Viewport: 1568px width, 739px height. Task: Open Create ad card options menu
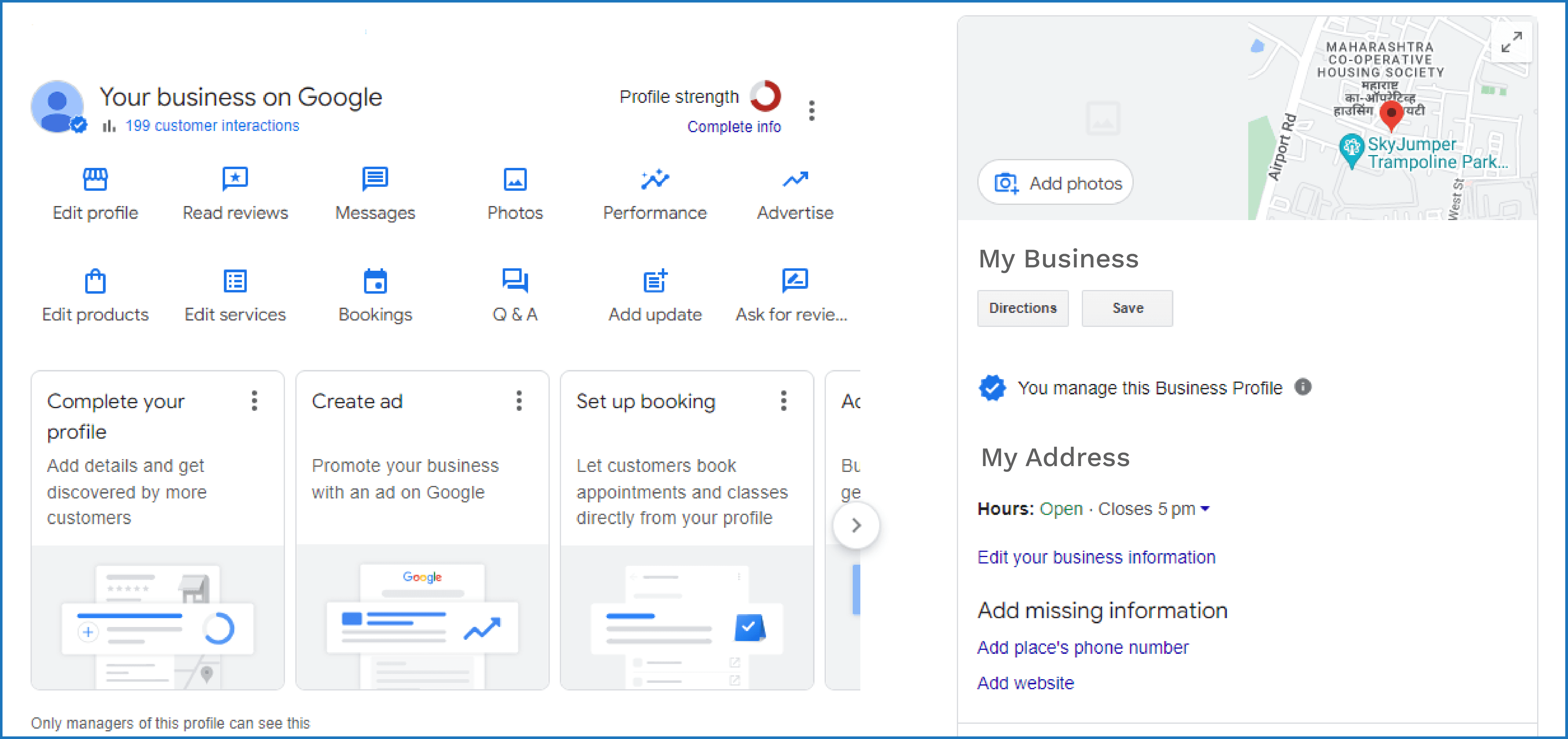pos(519,401)
